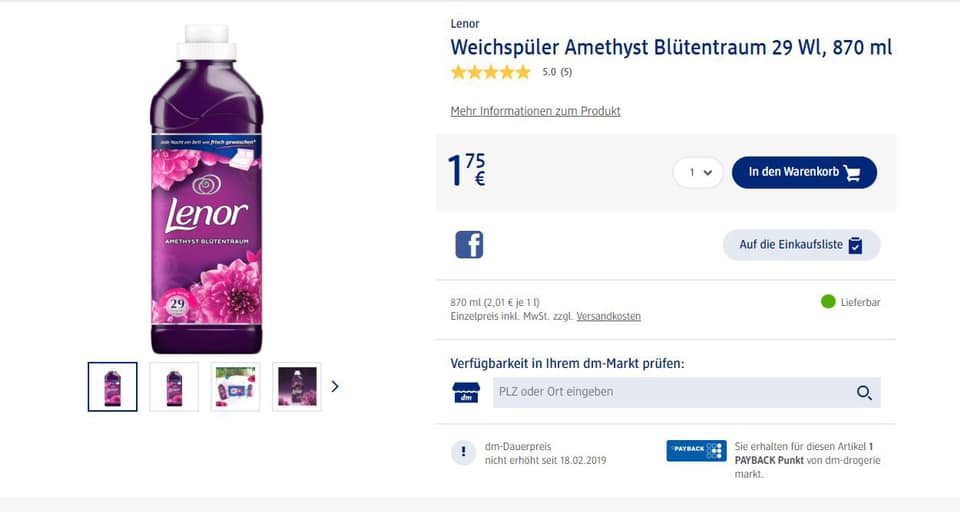The image size is (960, 512).
Task: Open Mehr Informationen zum Produkt link
Action: point(536,111)
